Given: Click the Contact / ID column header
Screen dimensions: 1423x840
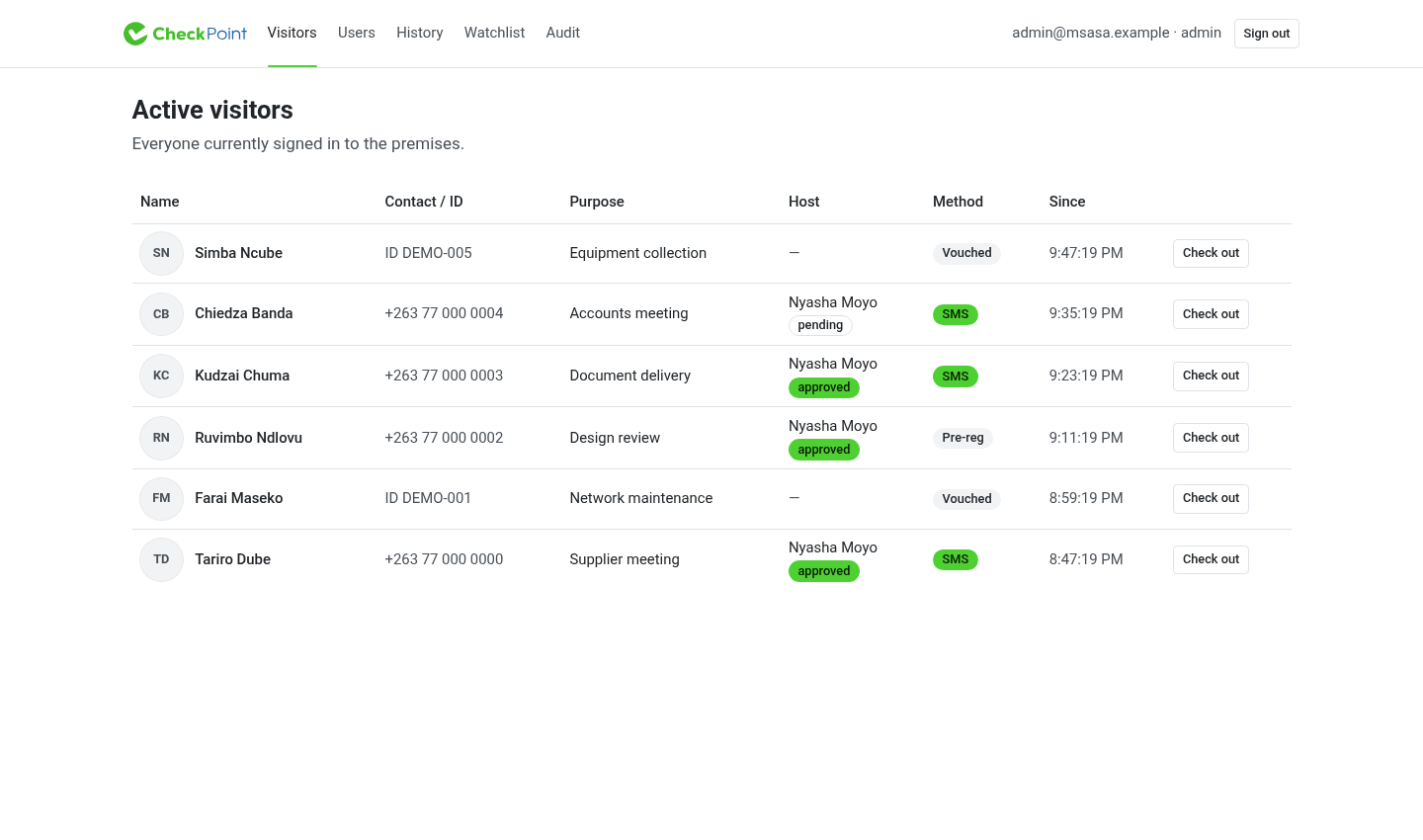Looking at the screenshot, I should [424, 202].
